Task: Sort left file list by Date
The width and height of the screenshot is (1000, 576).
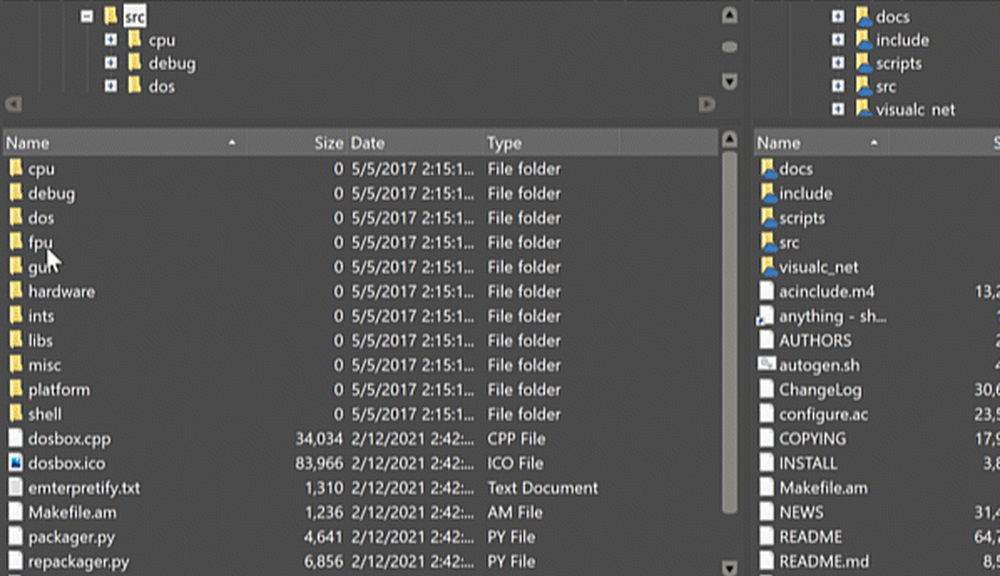Action: [x=415, y=143]
